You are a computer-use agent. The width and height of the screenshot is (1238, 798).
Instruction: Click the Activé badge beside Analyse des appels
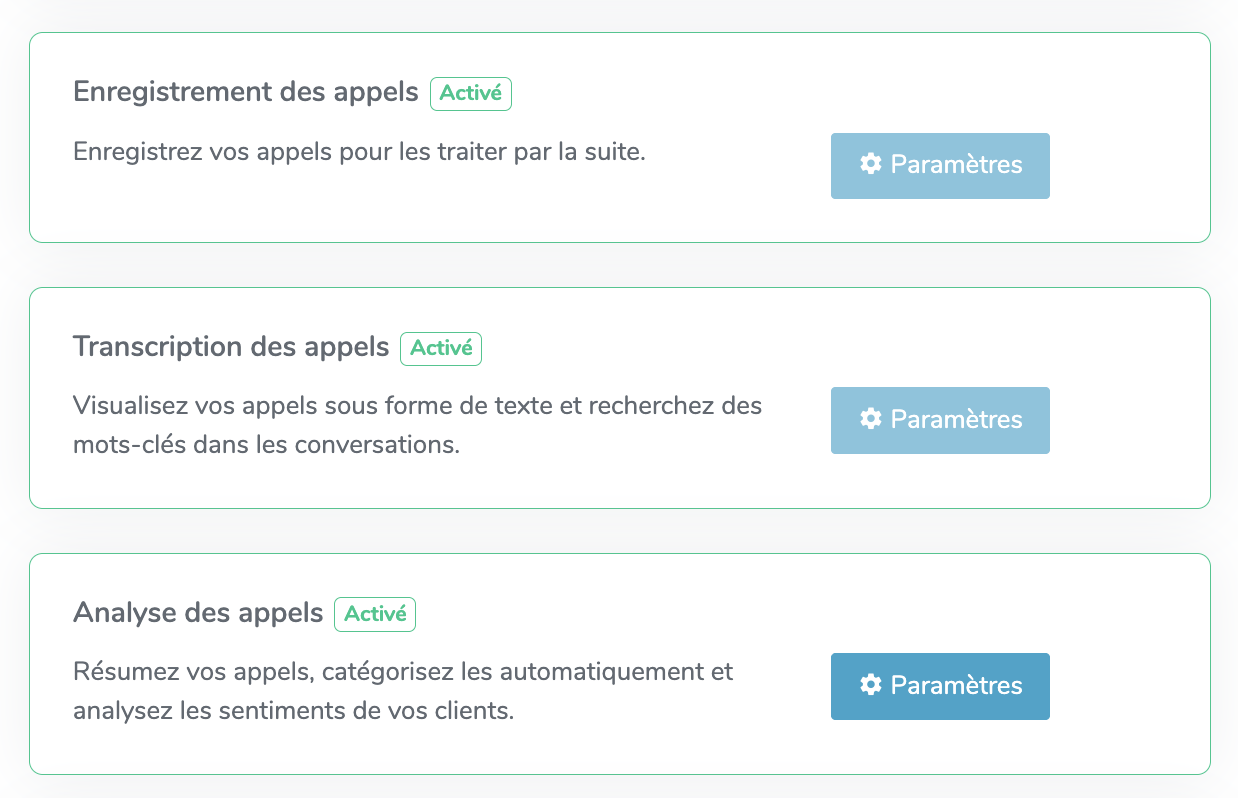375,614
